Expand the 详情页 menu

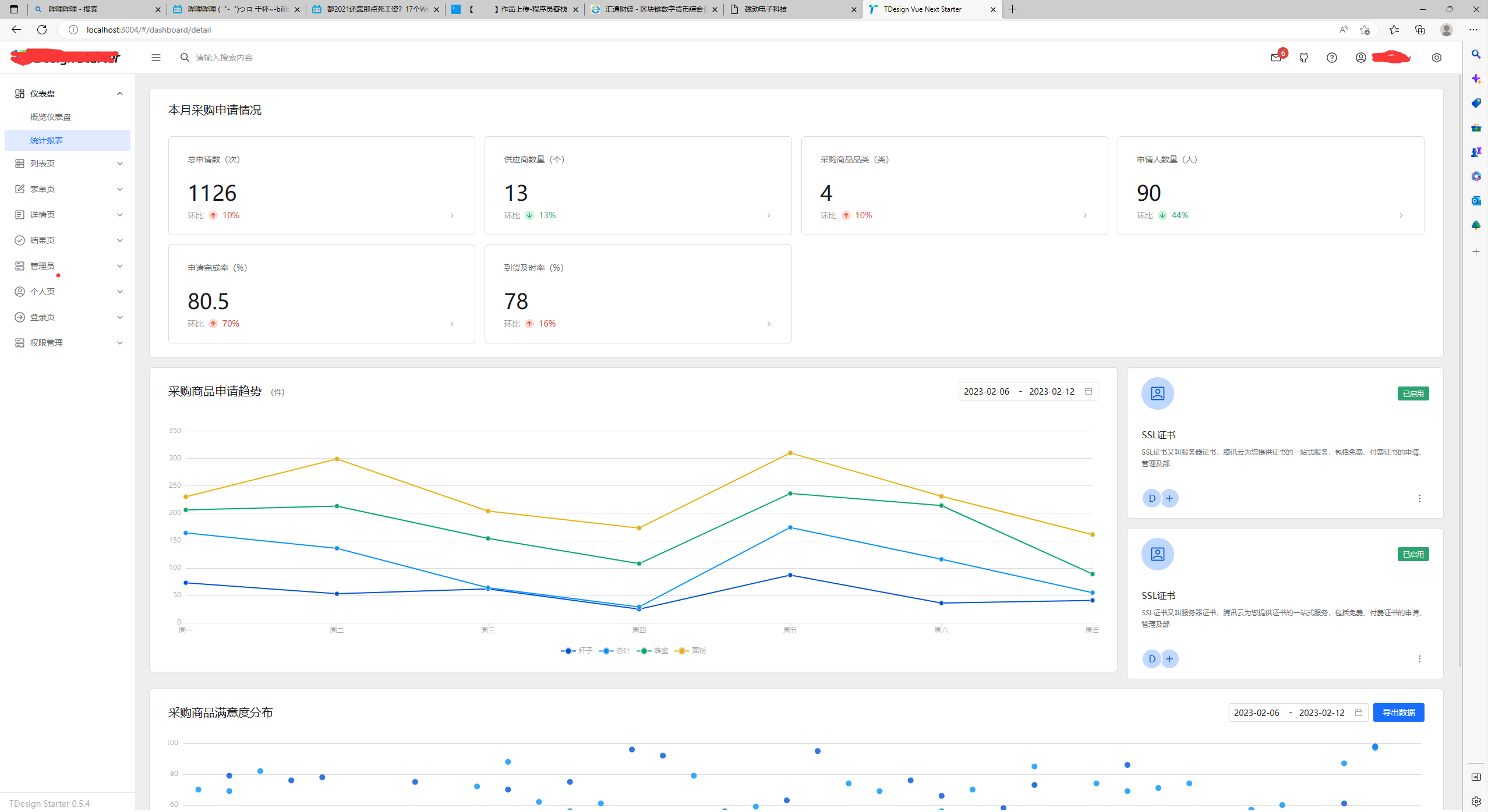[x=68, y=215]
